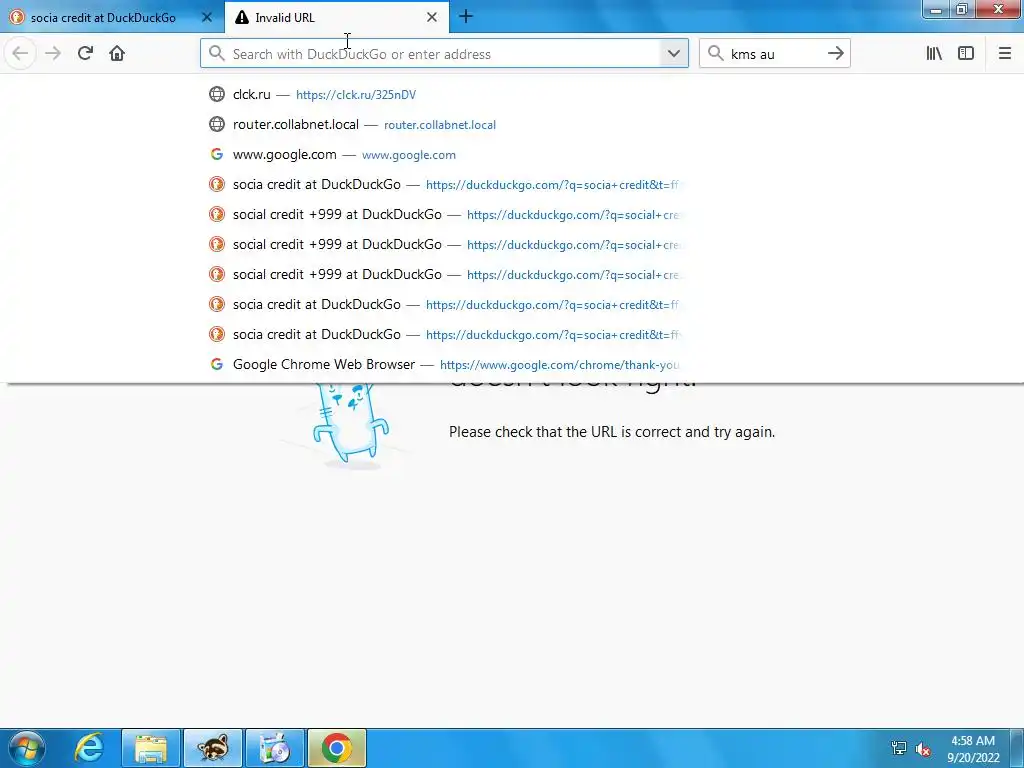Click the router.collabnet.local globe icon
Image resolution: width=1024 pixels, height=768 pixels.
pos(217,124)
